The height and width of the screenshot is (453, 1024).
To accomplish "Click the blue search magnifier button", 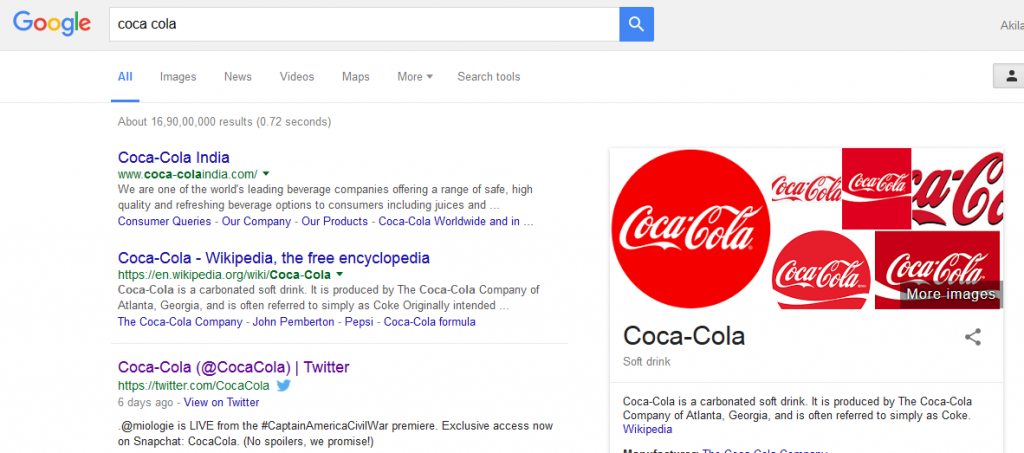I will pyautogui.click(x=636, y=24).
